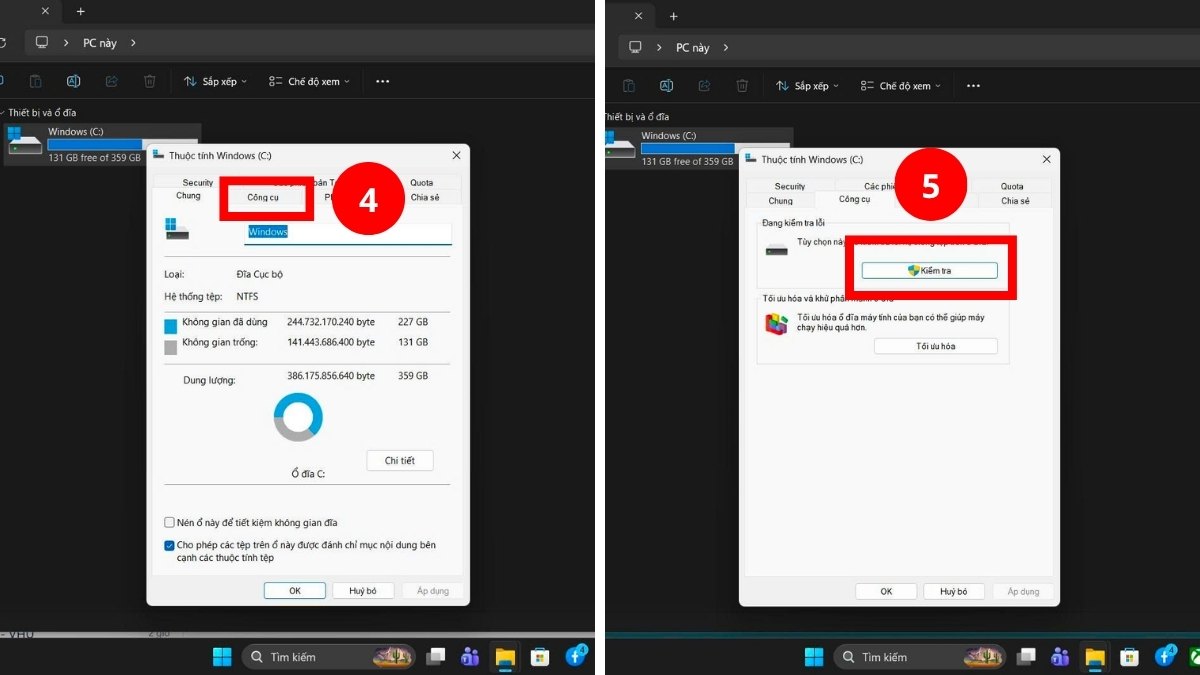Click Start button in right screenshot taskbar
The image size is (1200, 675).
point(815,656)
